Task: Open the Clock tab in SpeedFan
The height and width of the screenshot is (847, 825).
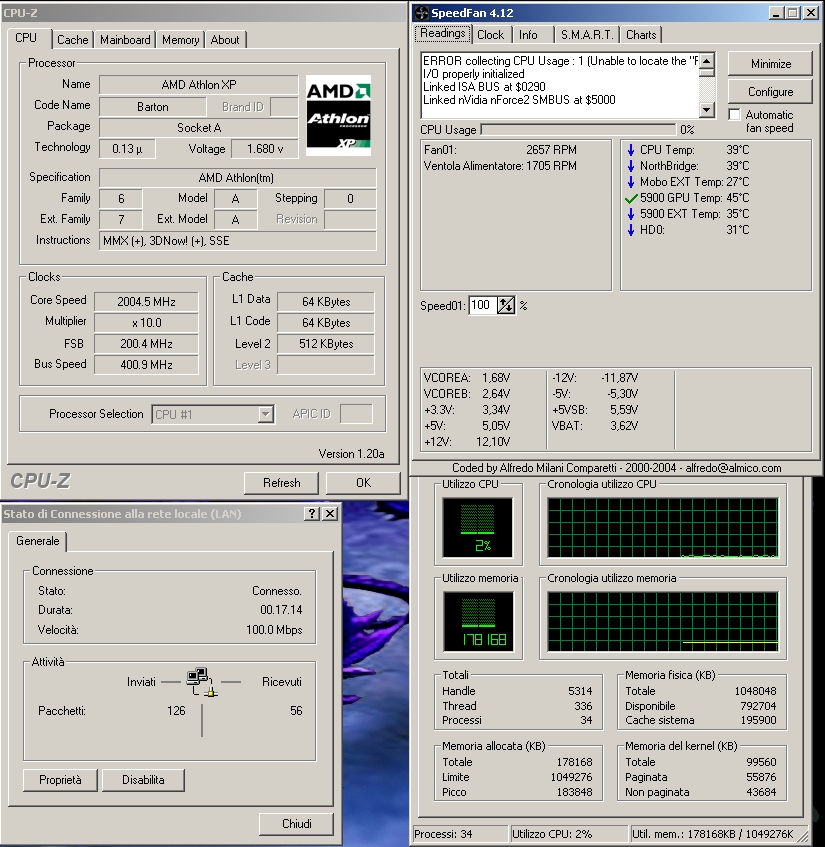Action: coord(490,35)
